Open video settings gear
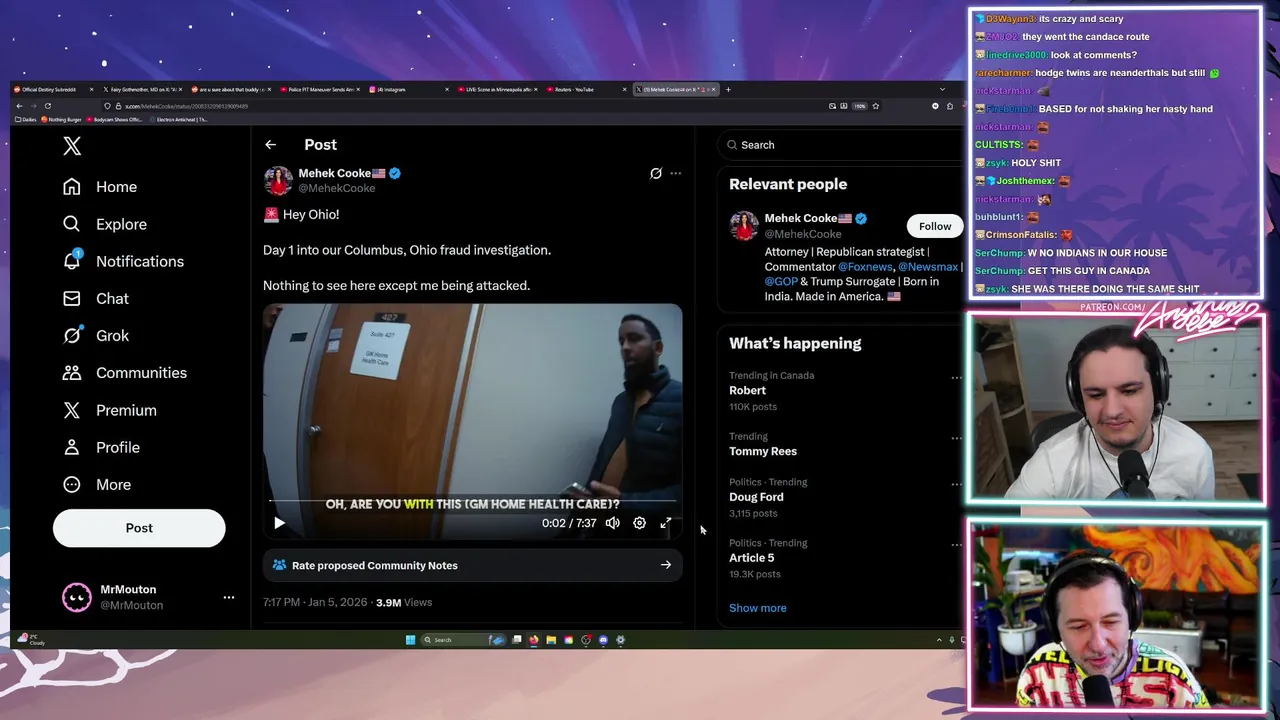This screenshot has width=1280, height=720. pyautogui.click(x=640, y=523)
